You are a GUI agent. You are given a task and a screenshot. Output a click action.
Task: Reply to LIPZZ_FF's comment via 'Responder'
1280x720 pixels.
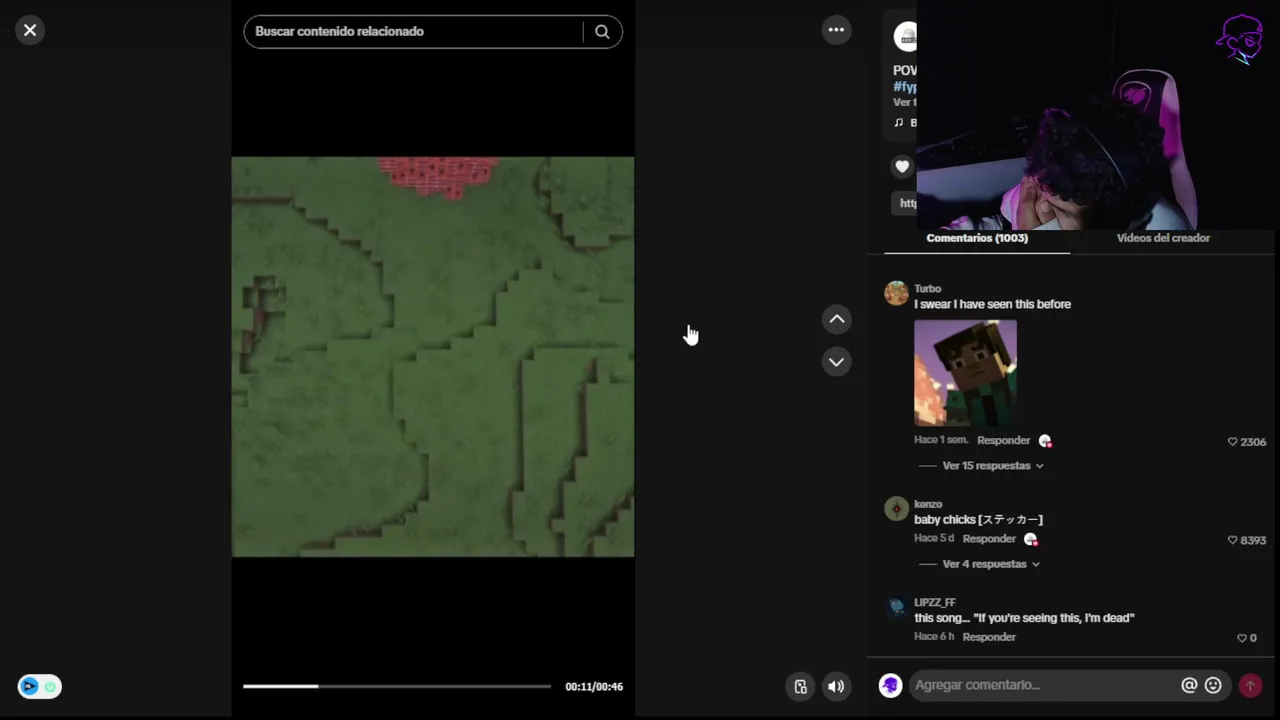tap(989, 637)
